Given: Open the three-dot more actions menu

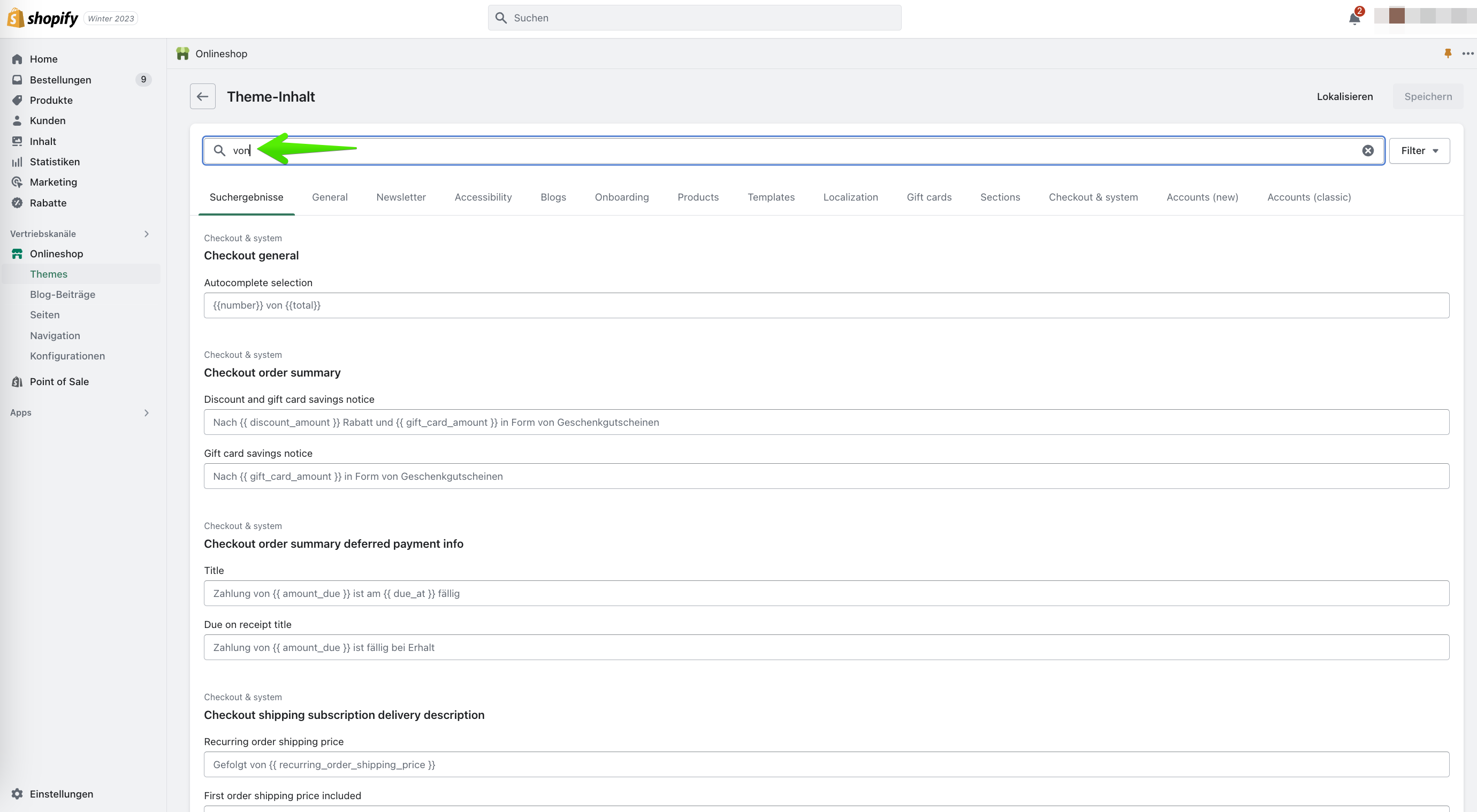Looking at the screenshot, I should click(x=1467, y=53).
